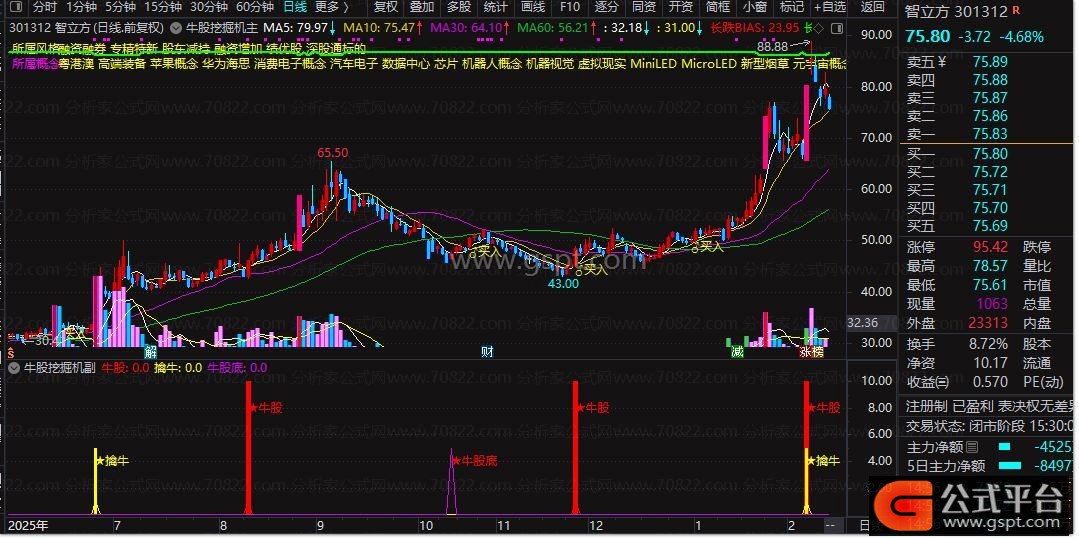Open the 日 period selector at bottom right
The image size is (1079, 539).
tap(864, 525)
